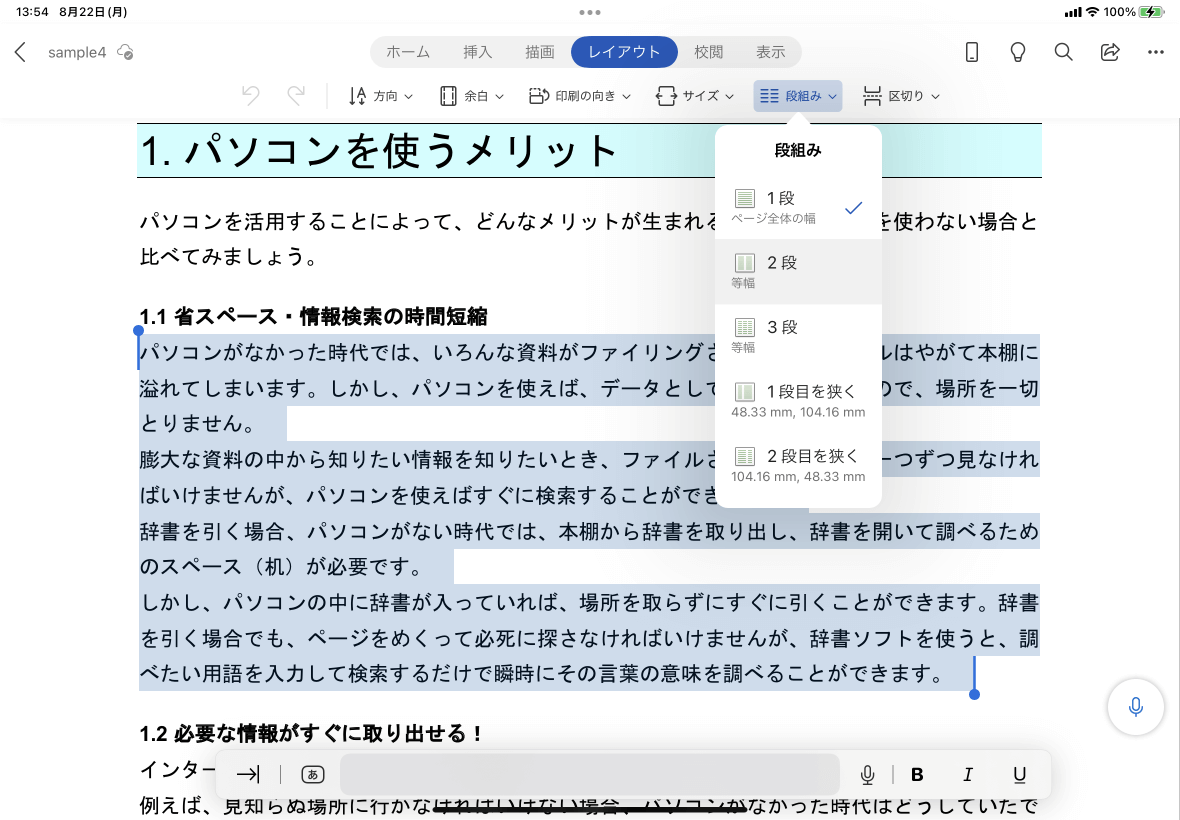The height and width of the screenshot is (820, 1180).
Task: Tap the sample4 document title
Action: pyautogui.click(x=77, y=52)
